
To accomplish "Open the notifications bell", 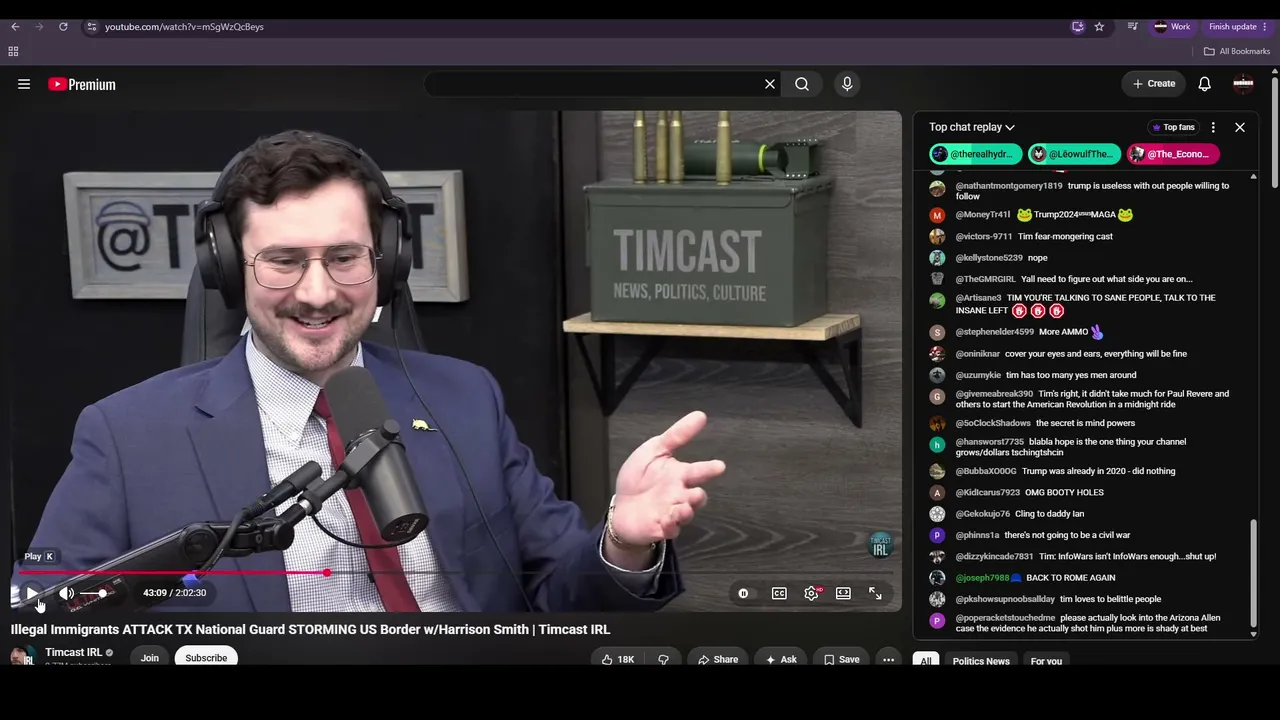I will [x=1205, y=84].
